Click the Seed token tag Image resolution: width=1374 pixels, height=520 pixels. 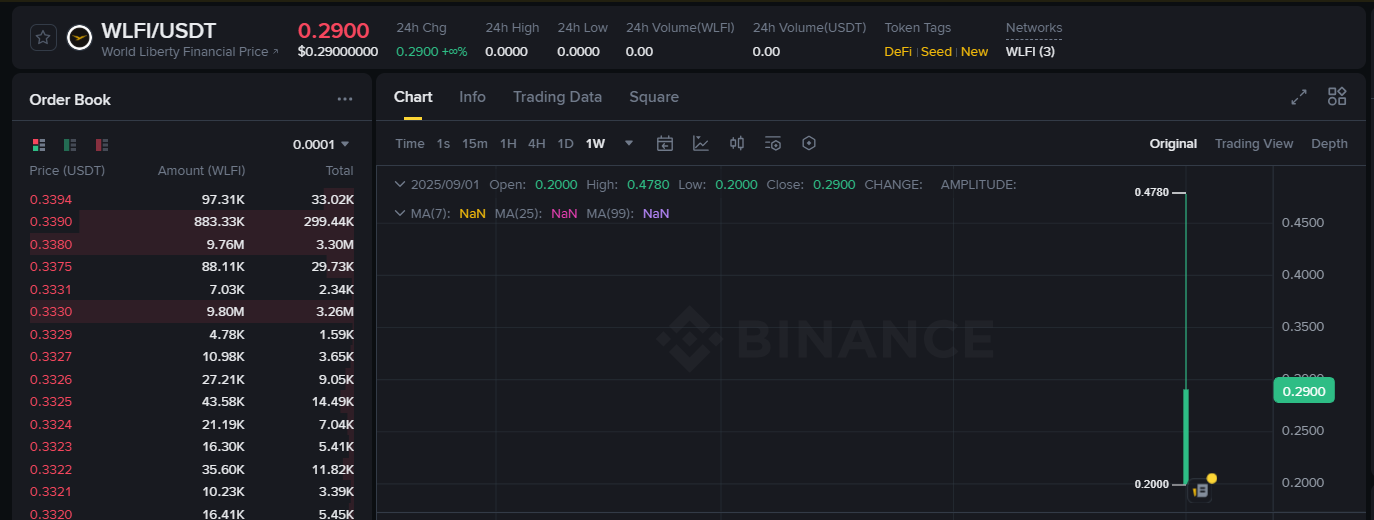[x=936, y=51]
